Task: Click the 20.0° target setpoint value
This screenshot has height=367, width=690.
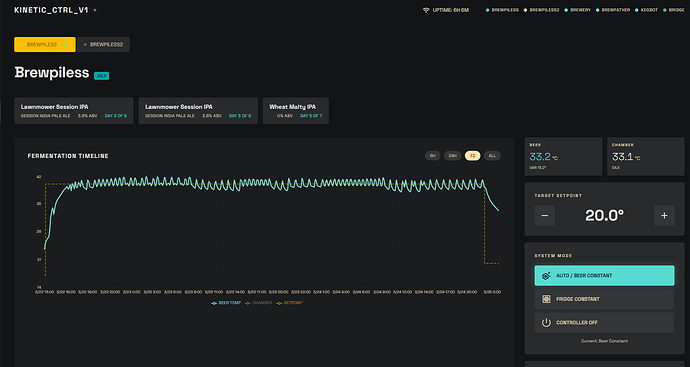Action: (604, 216)
